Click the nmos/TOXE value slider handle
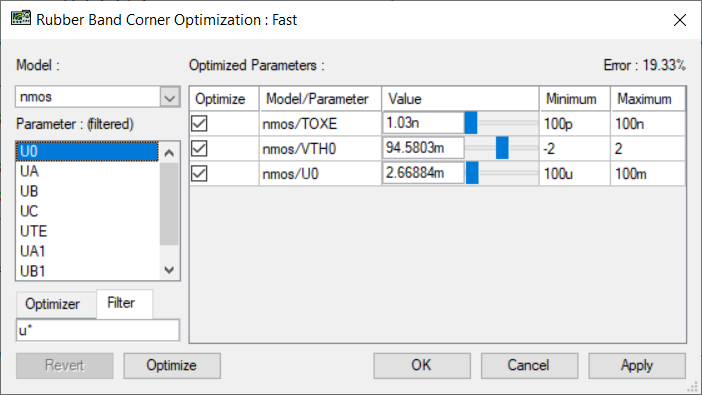The width and height of the screenshot is (702, 395). [x=471, y=123]
